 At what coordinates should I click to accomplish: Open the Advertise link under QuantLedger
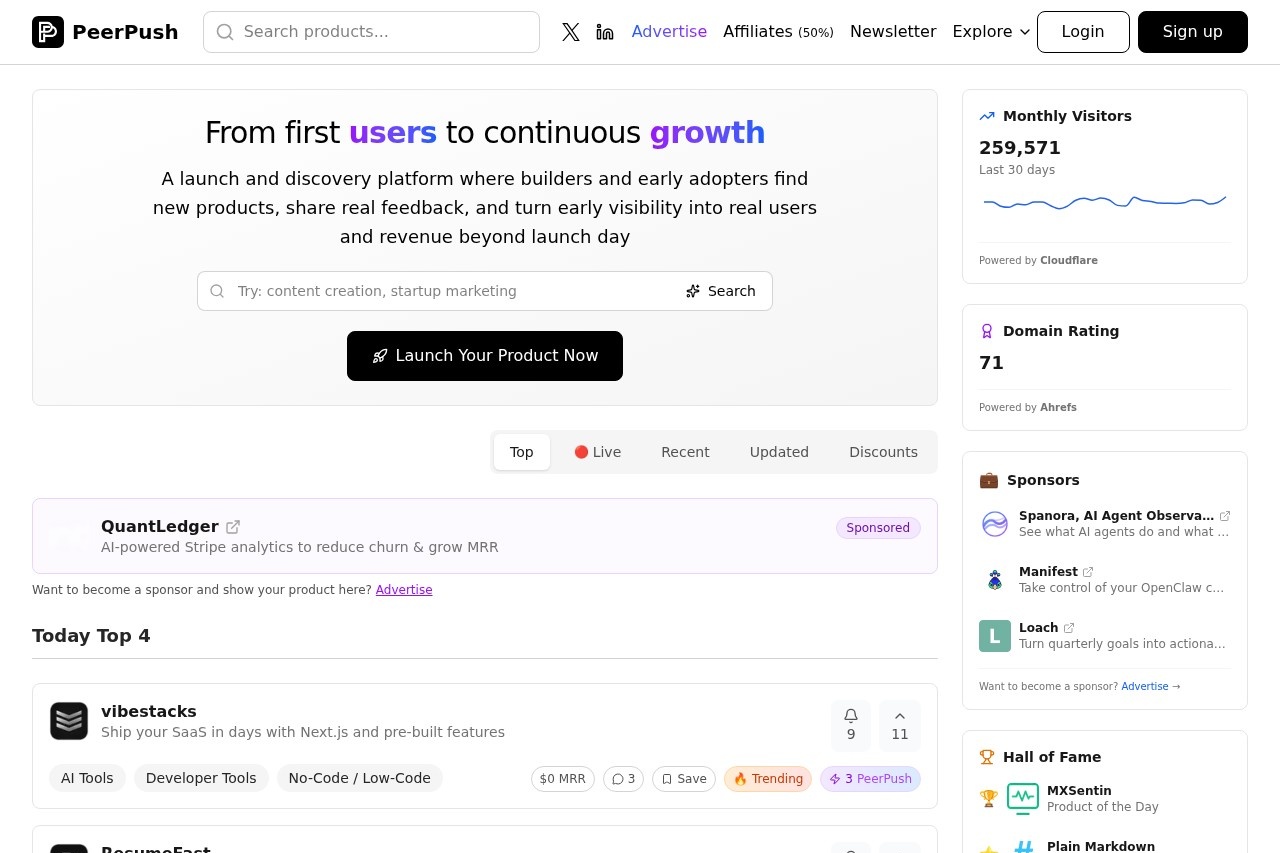tap(404, 590)
